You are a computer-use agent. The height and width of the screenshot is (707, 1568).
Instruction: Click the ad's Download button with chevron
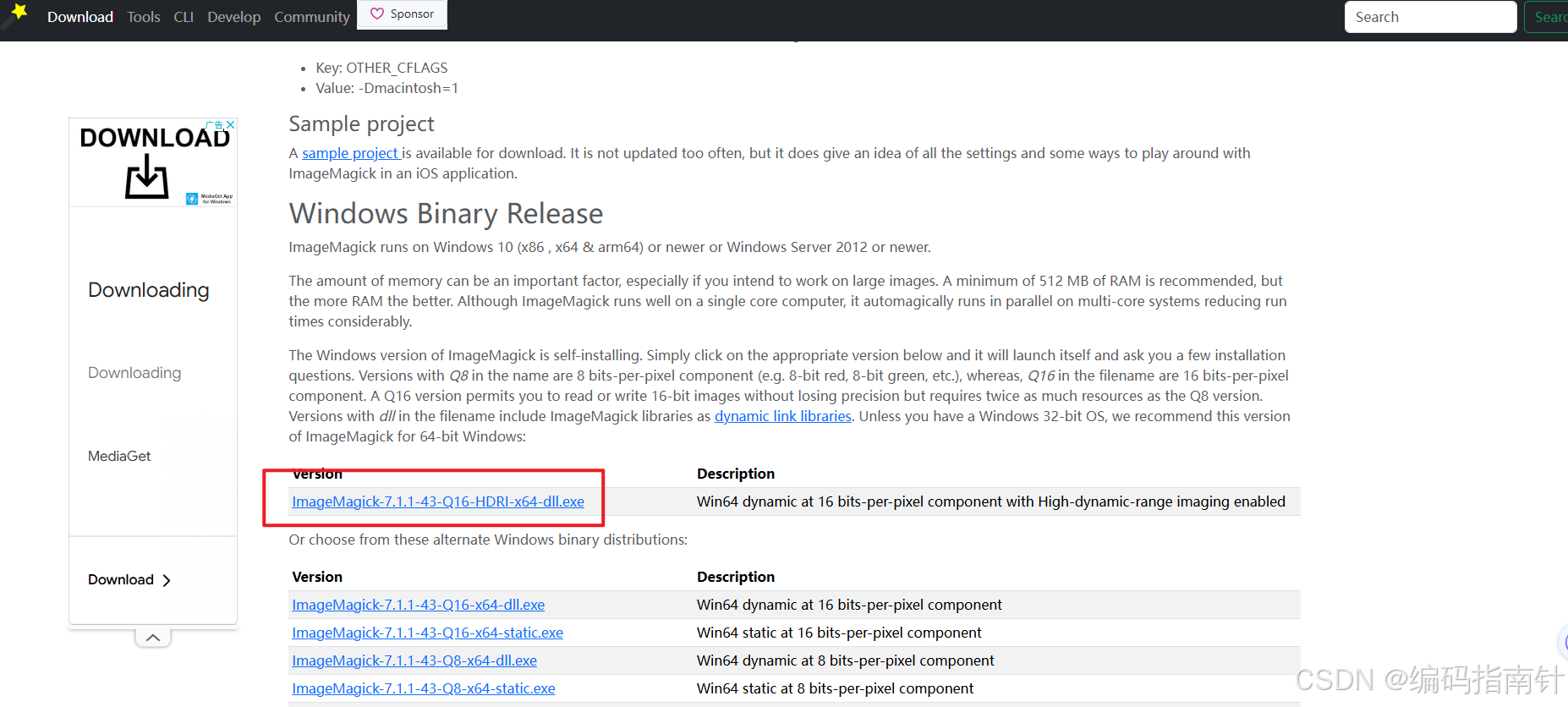click(x=129, y=579)
